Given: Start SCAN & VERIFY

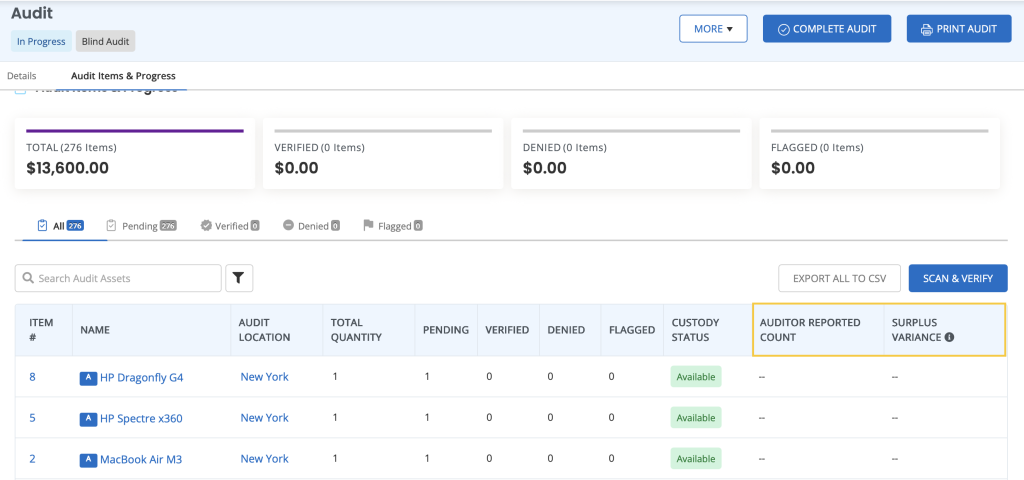Looking at the screenshot, I should (x=957, y=278).
